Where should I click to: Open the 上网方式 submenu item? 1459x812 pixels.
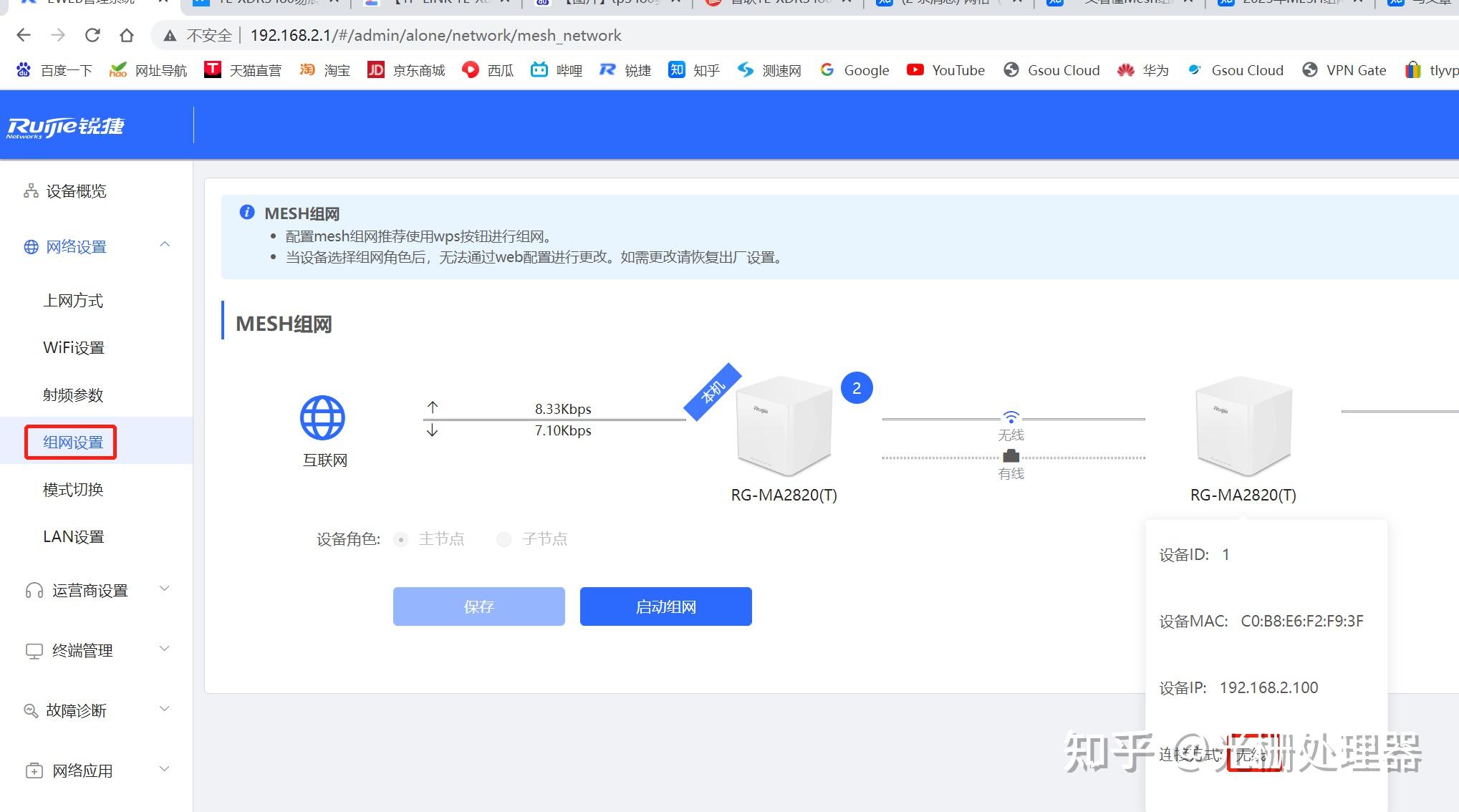coord(73,301)
